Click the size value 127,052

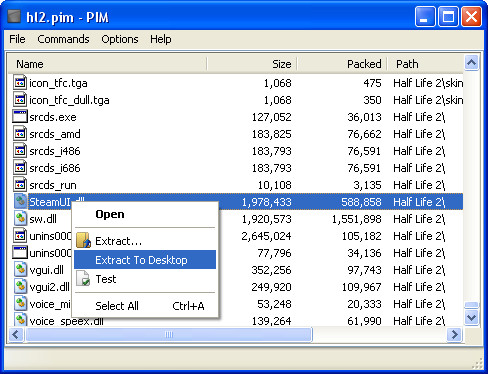click(x=271, y=117)
